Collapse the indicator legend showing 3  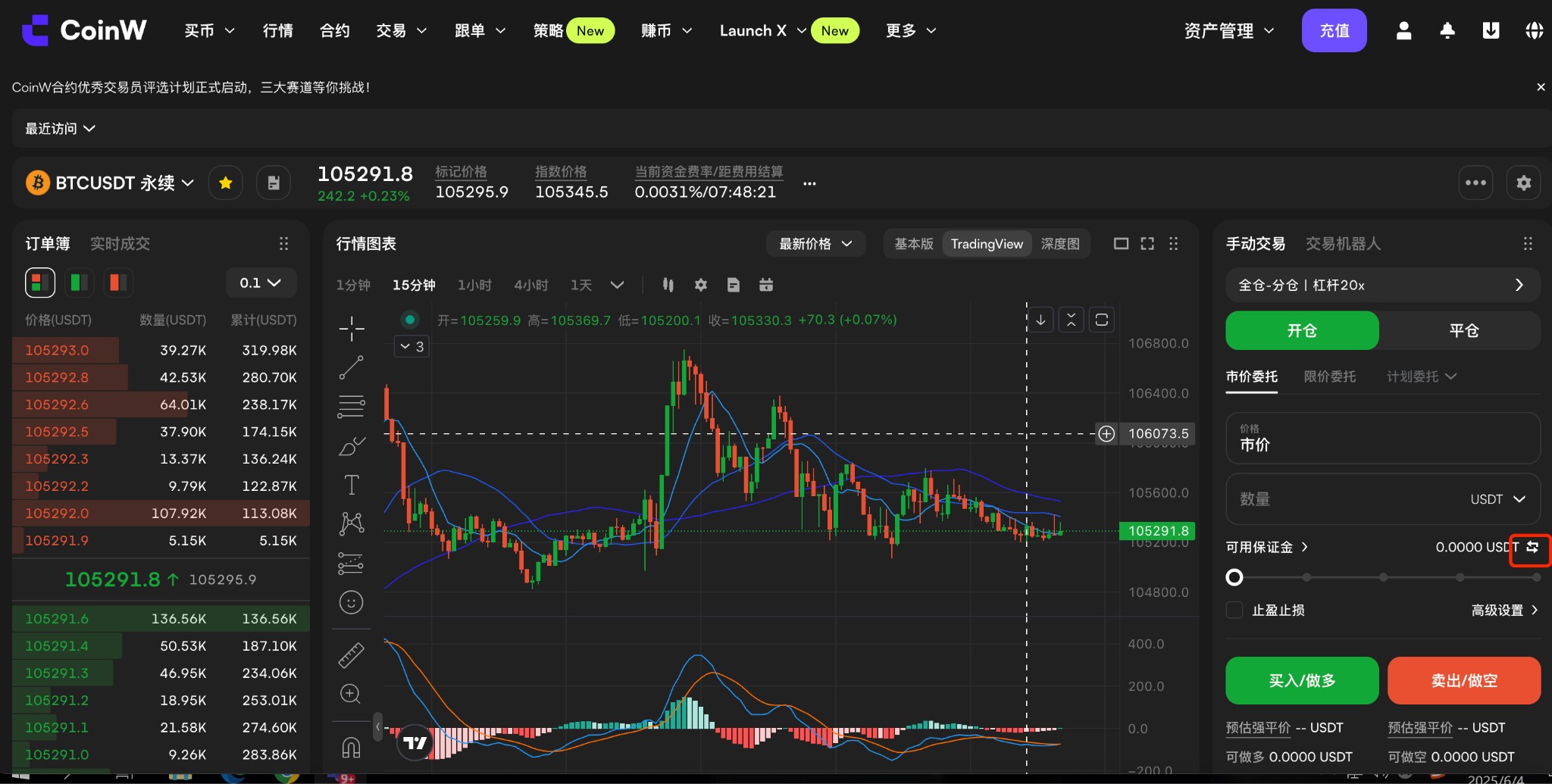pyautogui.click(x=412, y=347)
